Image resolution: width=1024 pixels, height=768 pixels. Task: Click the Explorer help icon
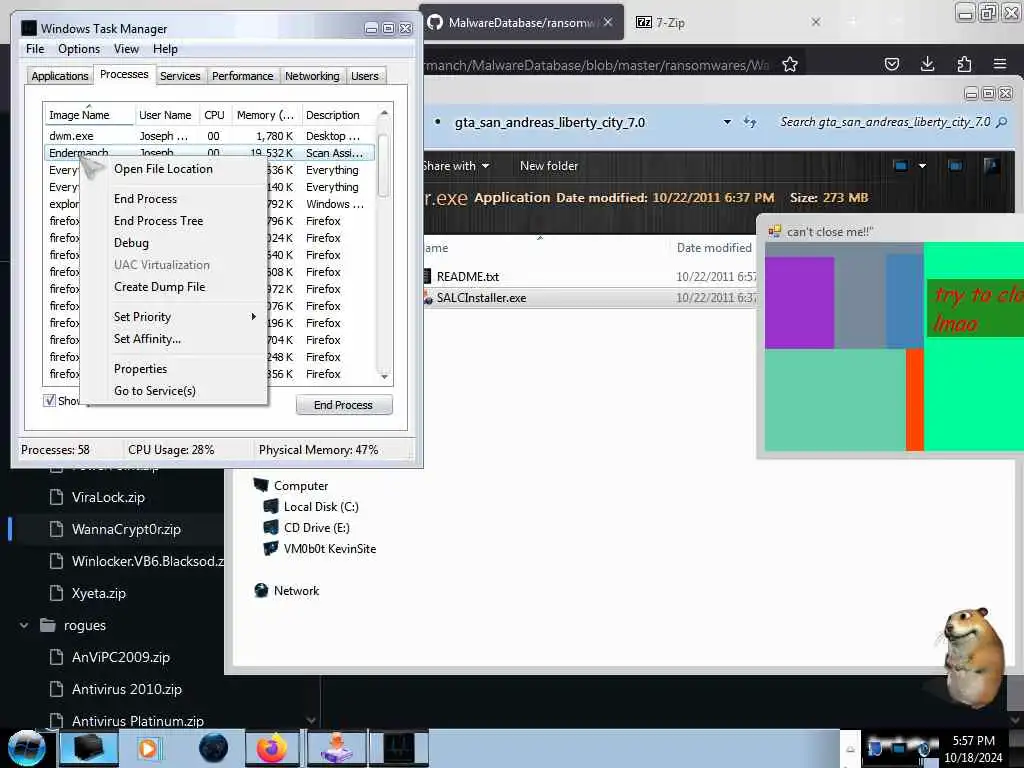click(991, 166)
